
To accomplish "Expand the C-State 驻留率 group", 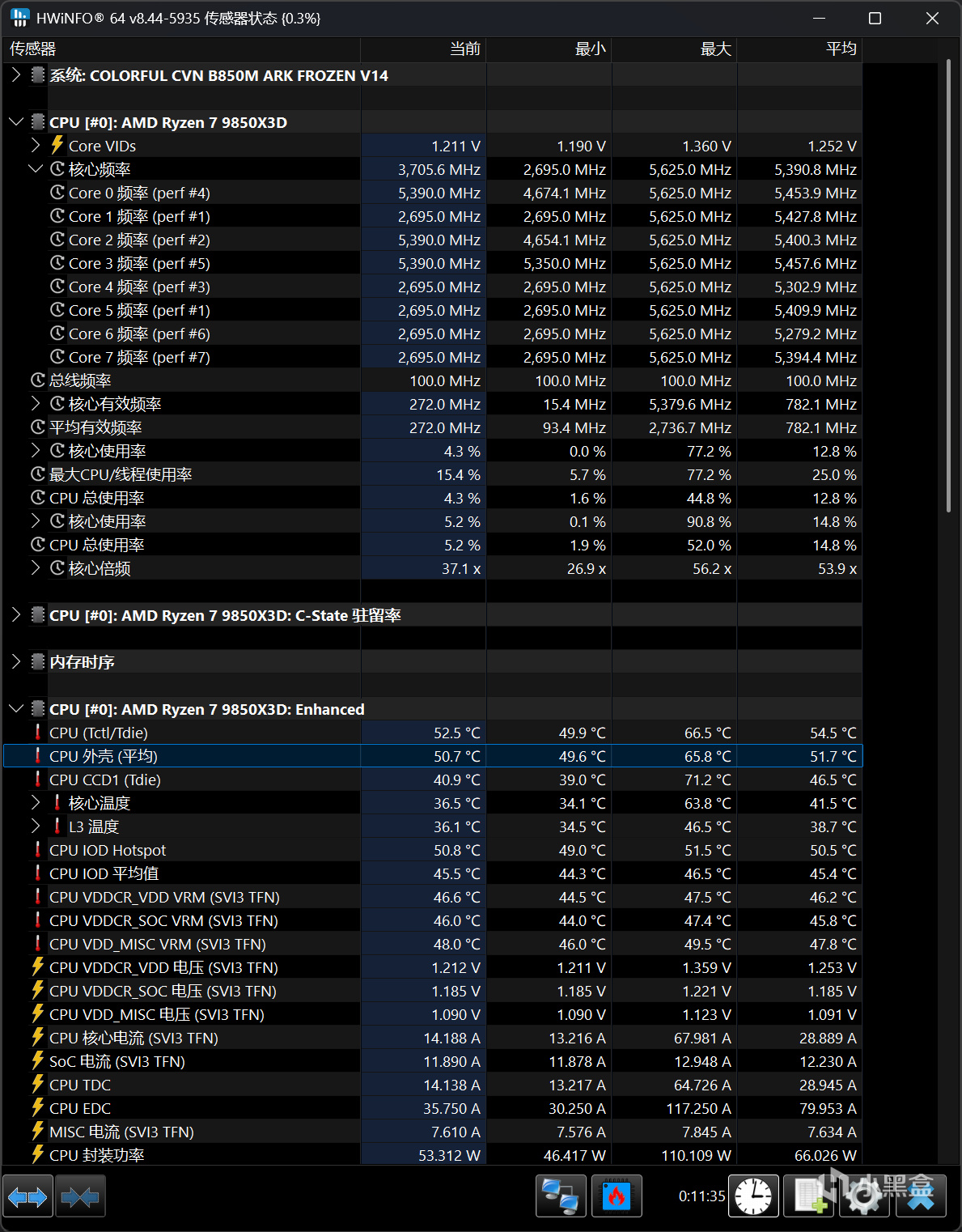I will 16,615.
